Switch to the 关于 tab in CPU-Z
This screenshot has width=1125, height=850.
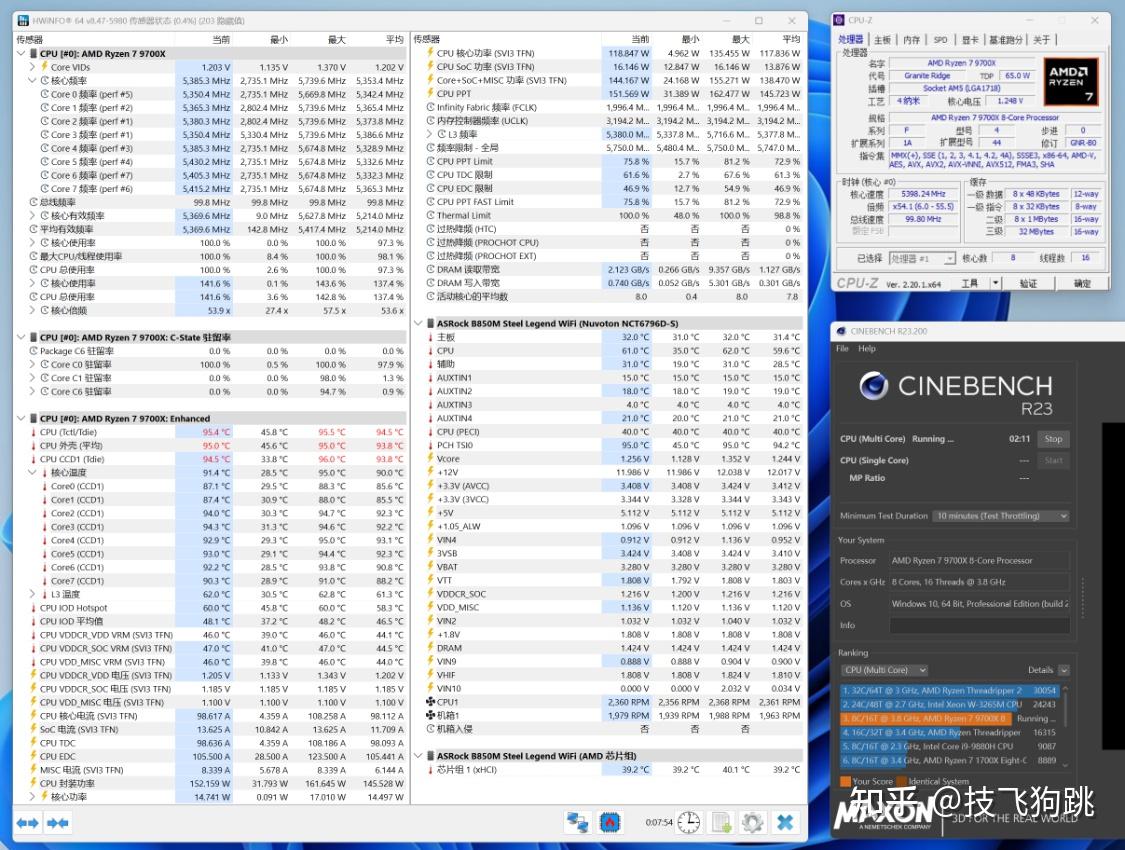click(x=1042, y=40)
